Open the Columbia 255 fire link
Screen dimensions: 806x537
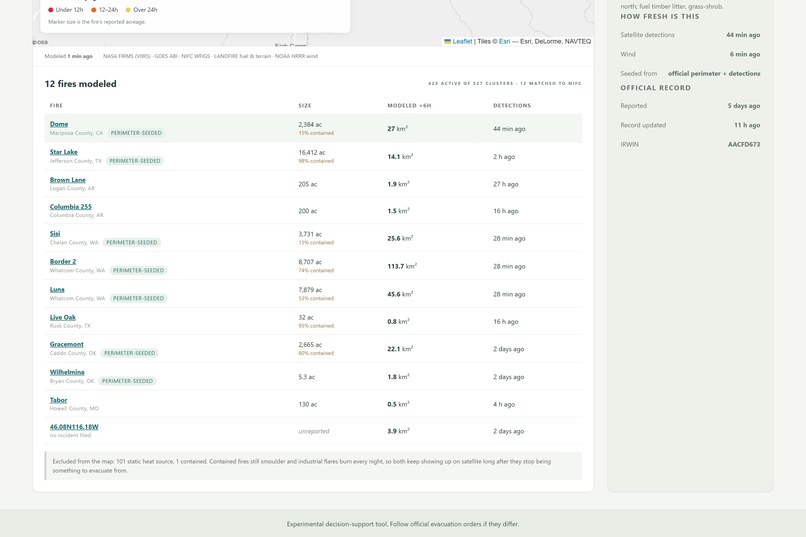[70, 207]
